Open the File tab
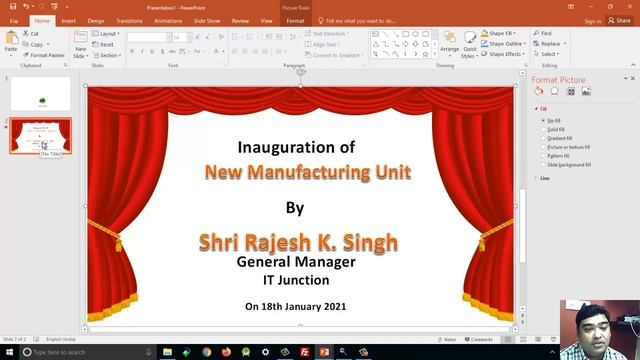Screen dimensions: 640x360 [x=14, y=21]
